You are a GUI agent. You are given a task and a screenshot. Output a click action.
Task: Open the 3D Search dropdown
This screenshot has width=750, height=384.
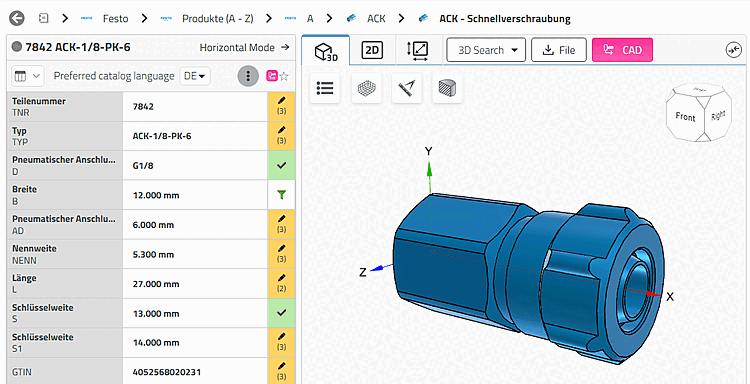click(486, 50)
